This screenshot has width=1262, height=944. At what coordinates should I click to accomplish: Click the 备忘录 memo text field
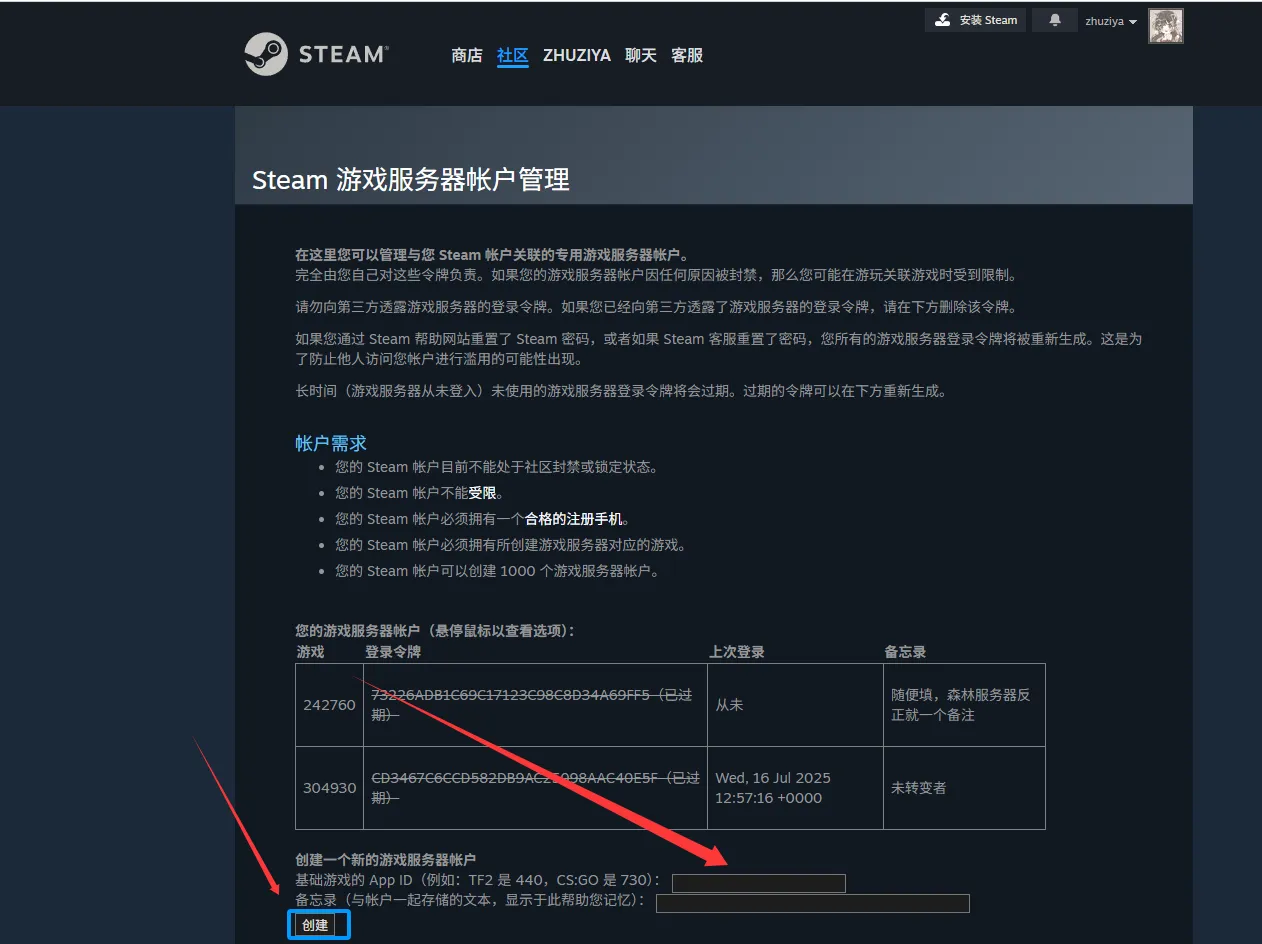click(x=812, y=904)
